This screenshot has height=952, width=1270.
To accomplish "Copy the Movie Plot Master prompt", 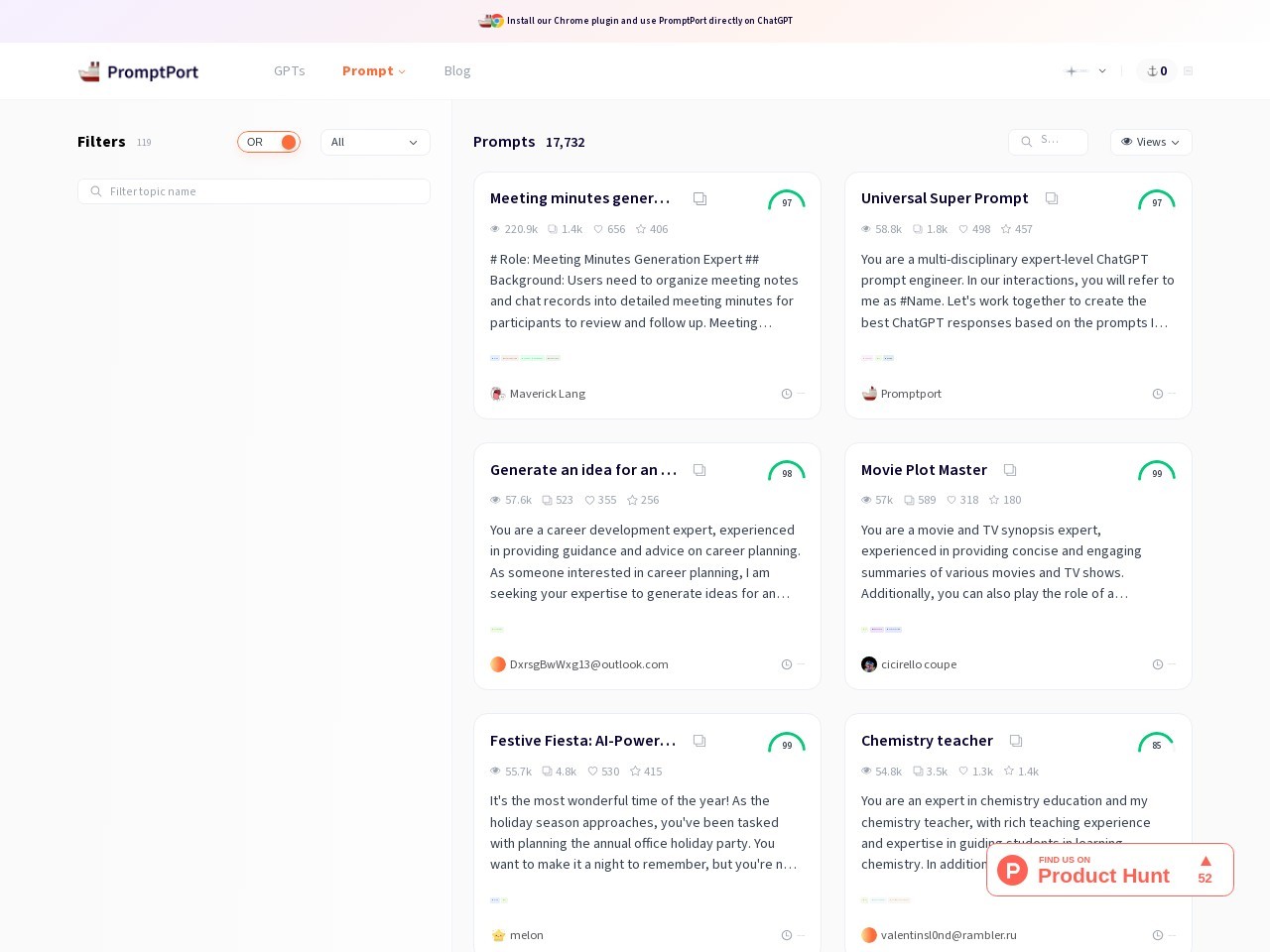I will point(1010,470).
